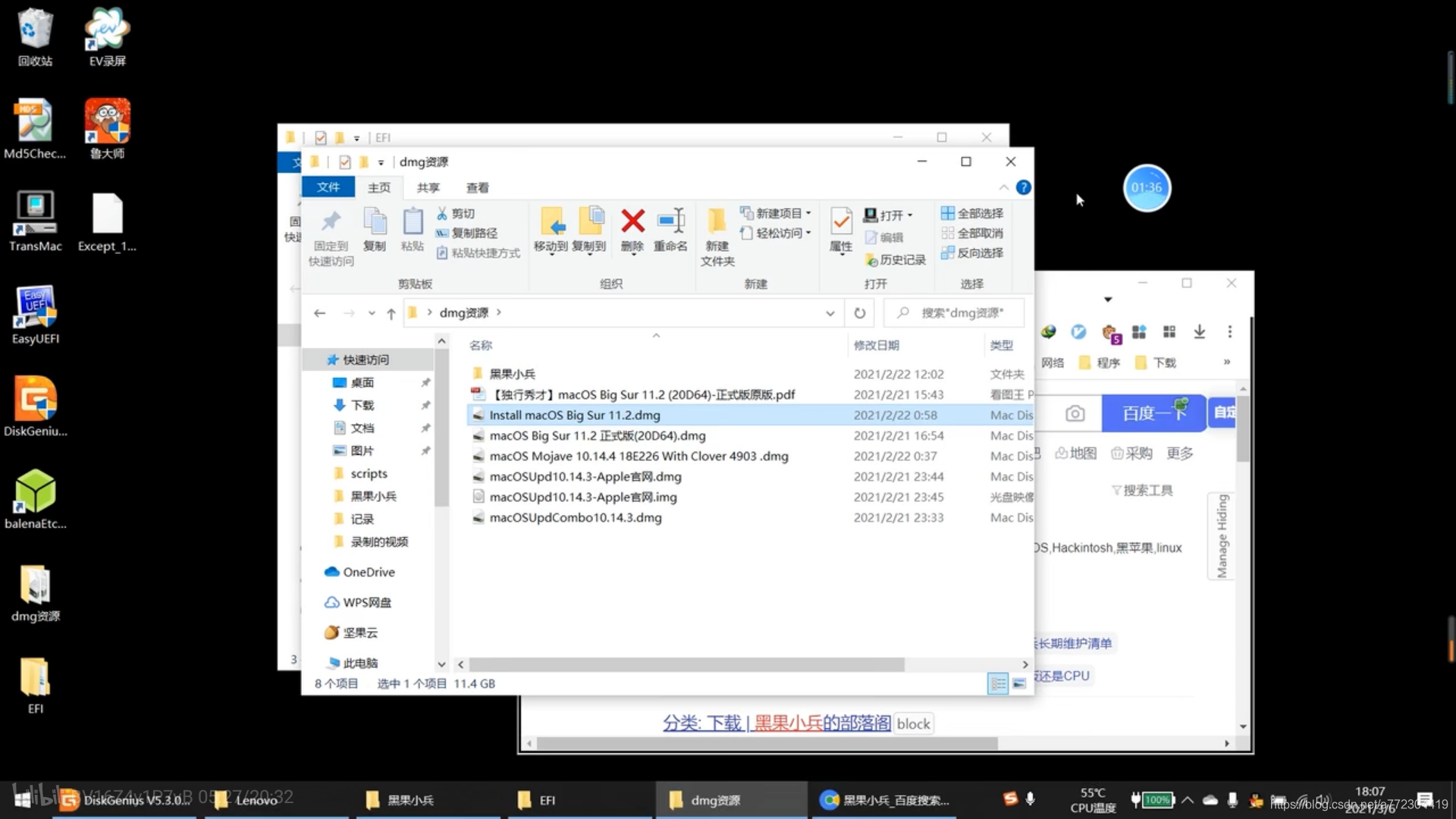Screen dimensions: 1456x819
Task: Collapse the ribbon with the chevron
Action: coord(1003,187)
